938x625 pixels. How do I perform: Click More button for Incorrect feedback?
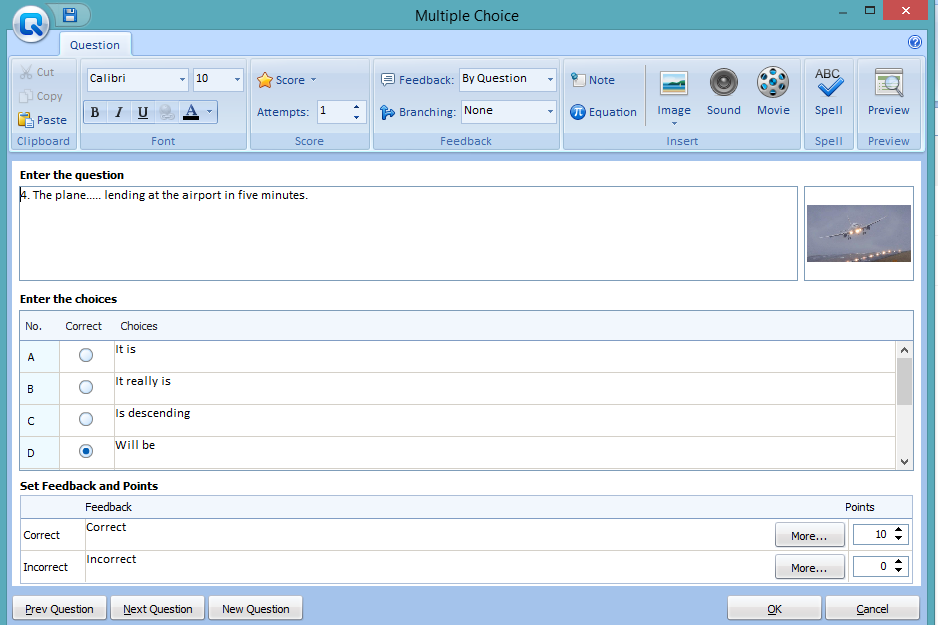point(809,568)
